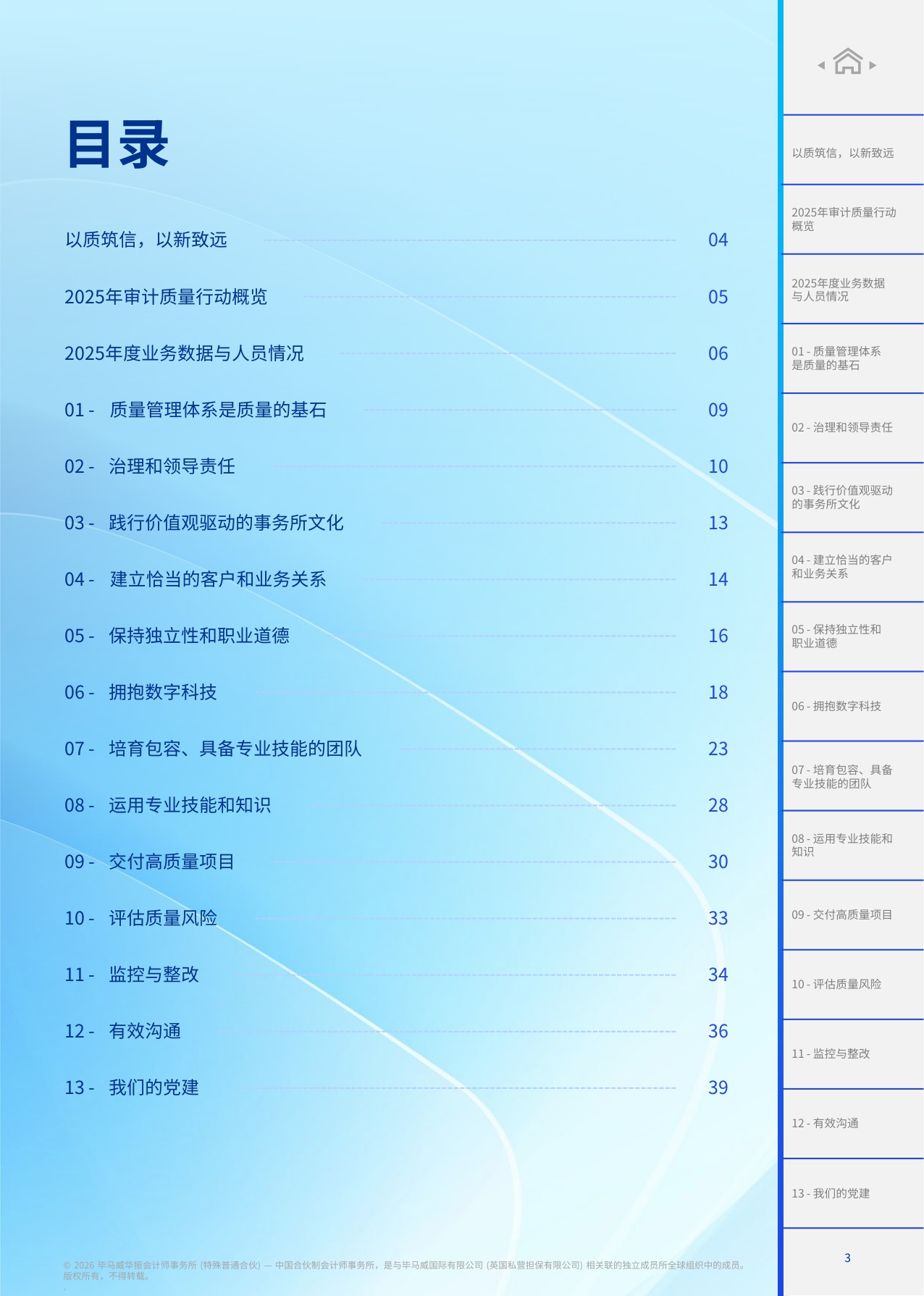The image size is (924, 1296).
Task: Select contents entry 运用专业技能和知识
Action: [x=190, y=805]
